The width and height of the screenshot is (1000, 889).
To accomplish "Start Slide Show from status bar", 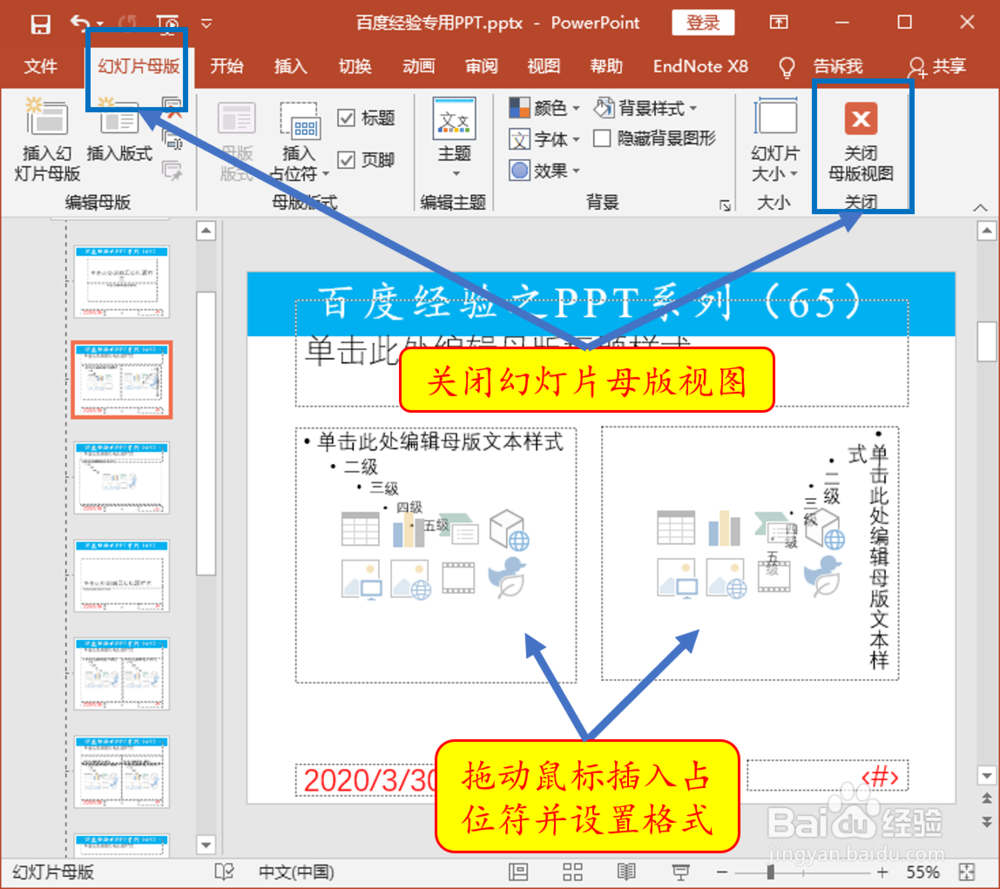I will (x=680, y=872).
